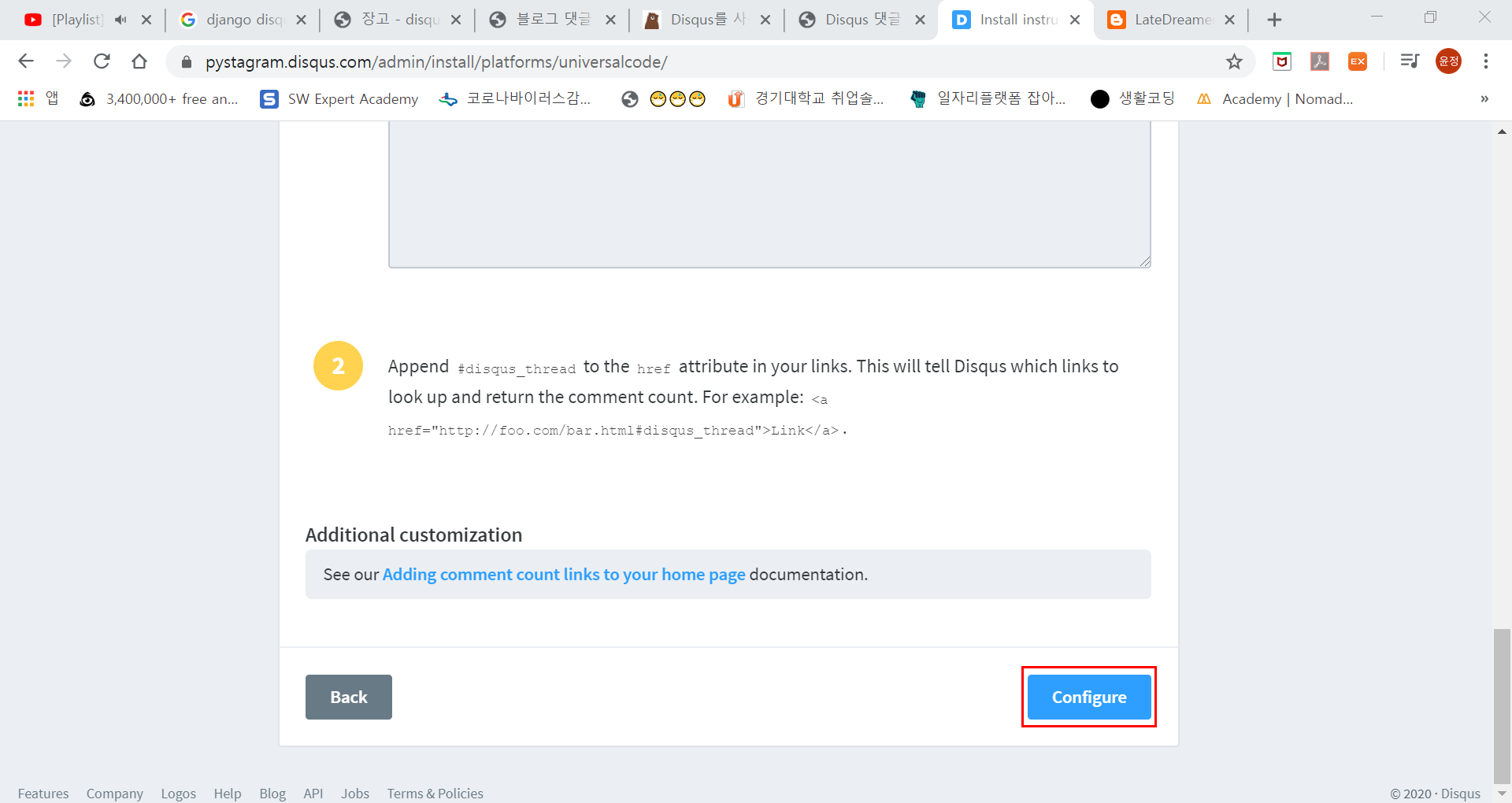
Task: Open the Terms & Policies footer link
Action: [x=435, y=794]
